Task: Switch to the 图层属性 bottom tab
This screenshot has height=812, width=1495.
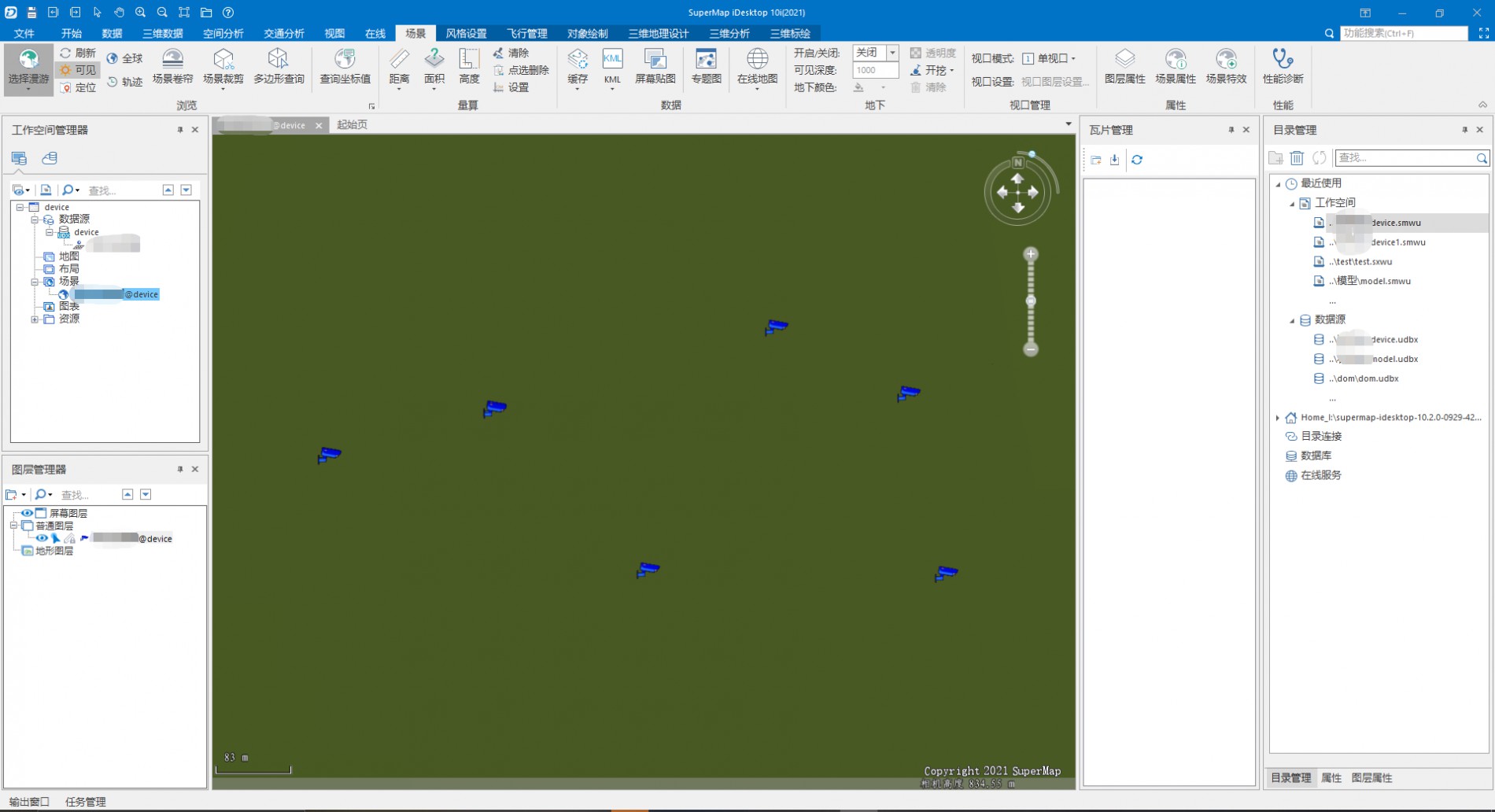Action: 1371,777
